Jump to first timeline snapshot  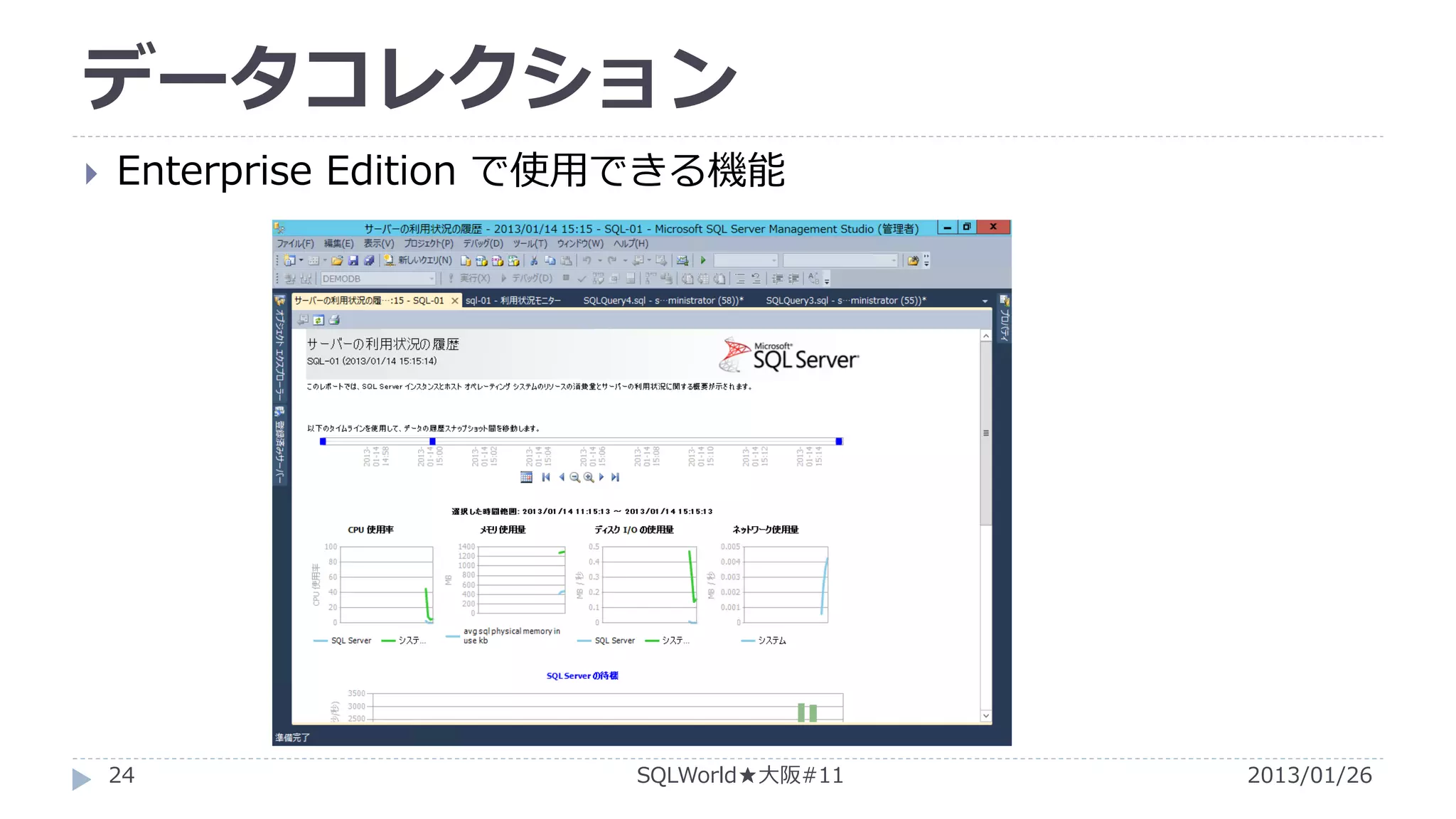(x=546, y=477)
